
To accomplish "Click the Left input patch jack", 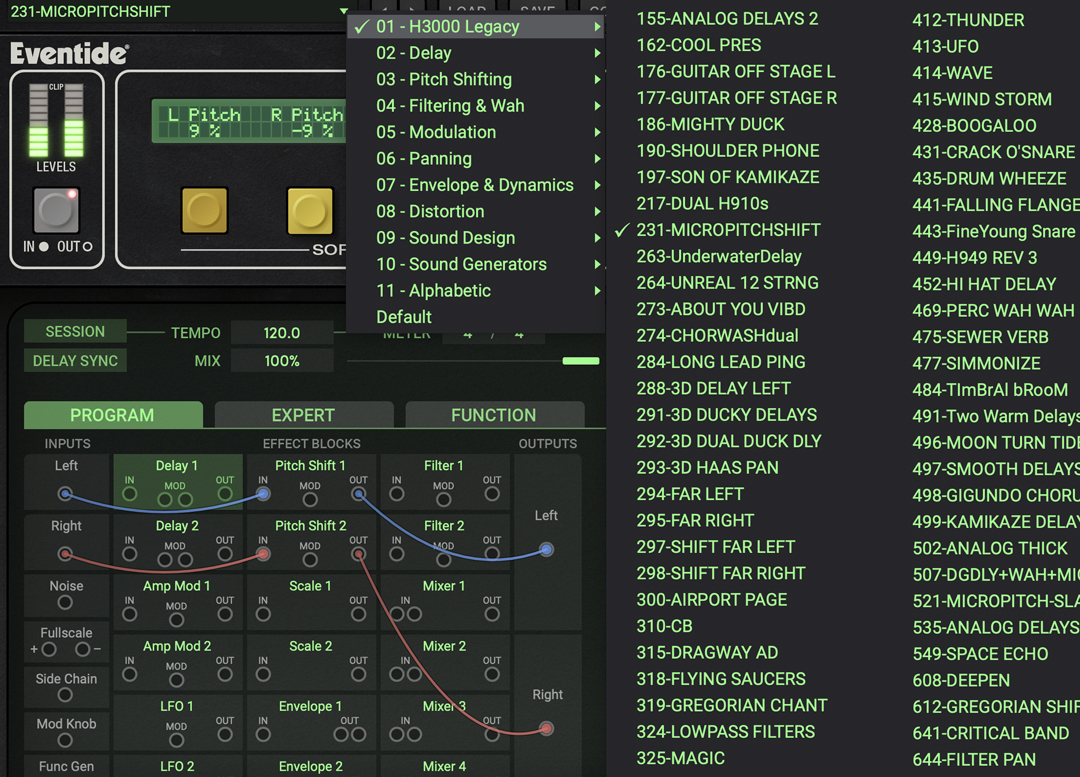I will coord(65,493).
